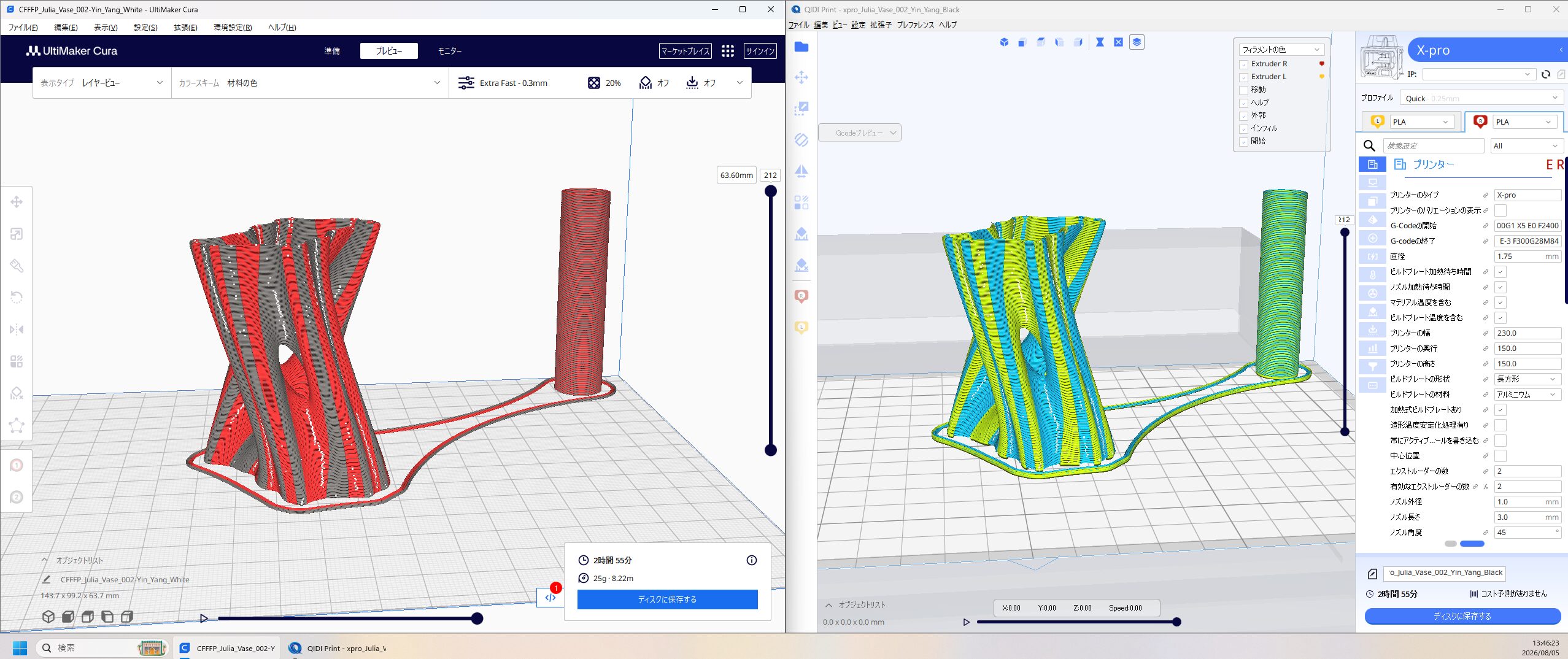Switch to the 準備 tab in Cura
Image resolution: width=1568 pixels, height=659 pixels.
332,51
